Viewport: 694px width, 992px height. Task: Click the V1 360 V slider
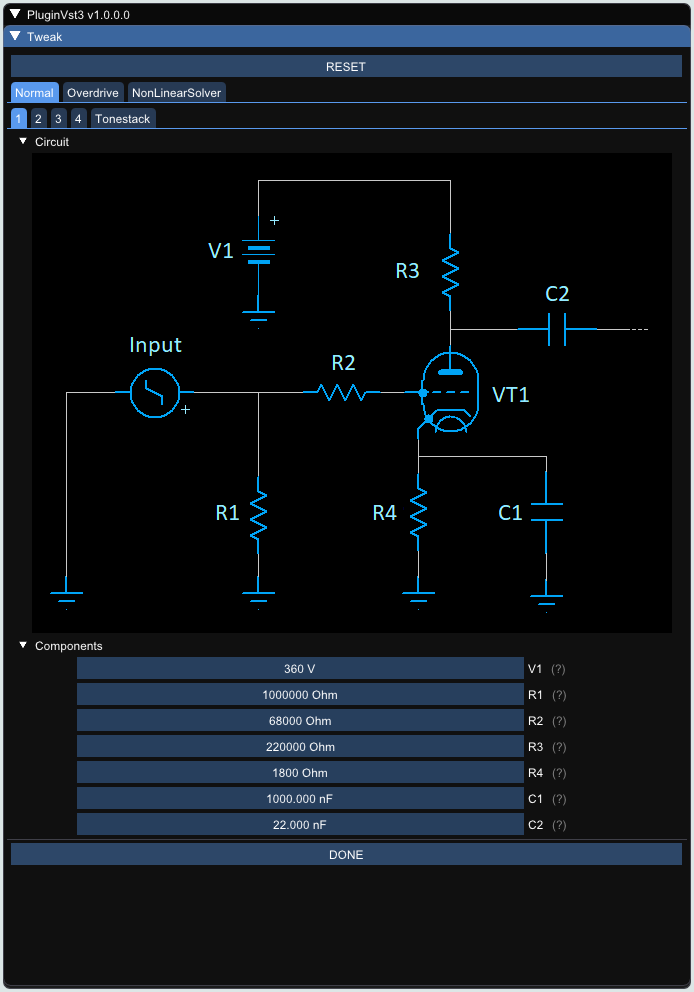(300, 669)
